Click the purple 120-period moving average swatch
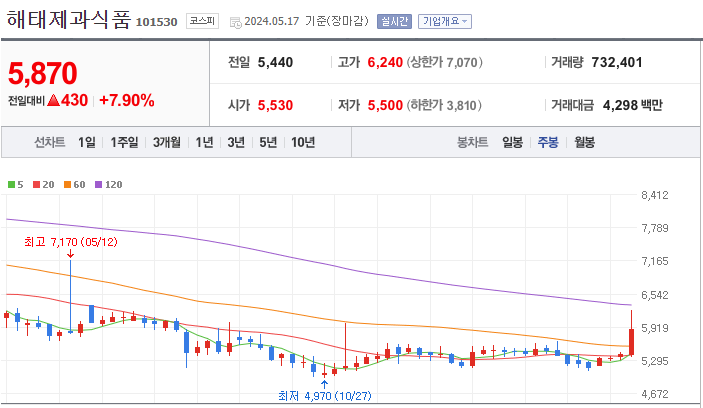 [x=99, y=184]
